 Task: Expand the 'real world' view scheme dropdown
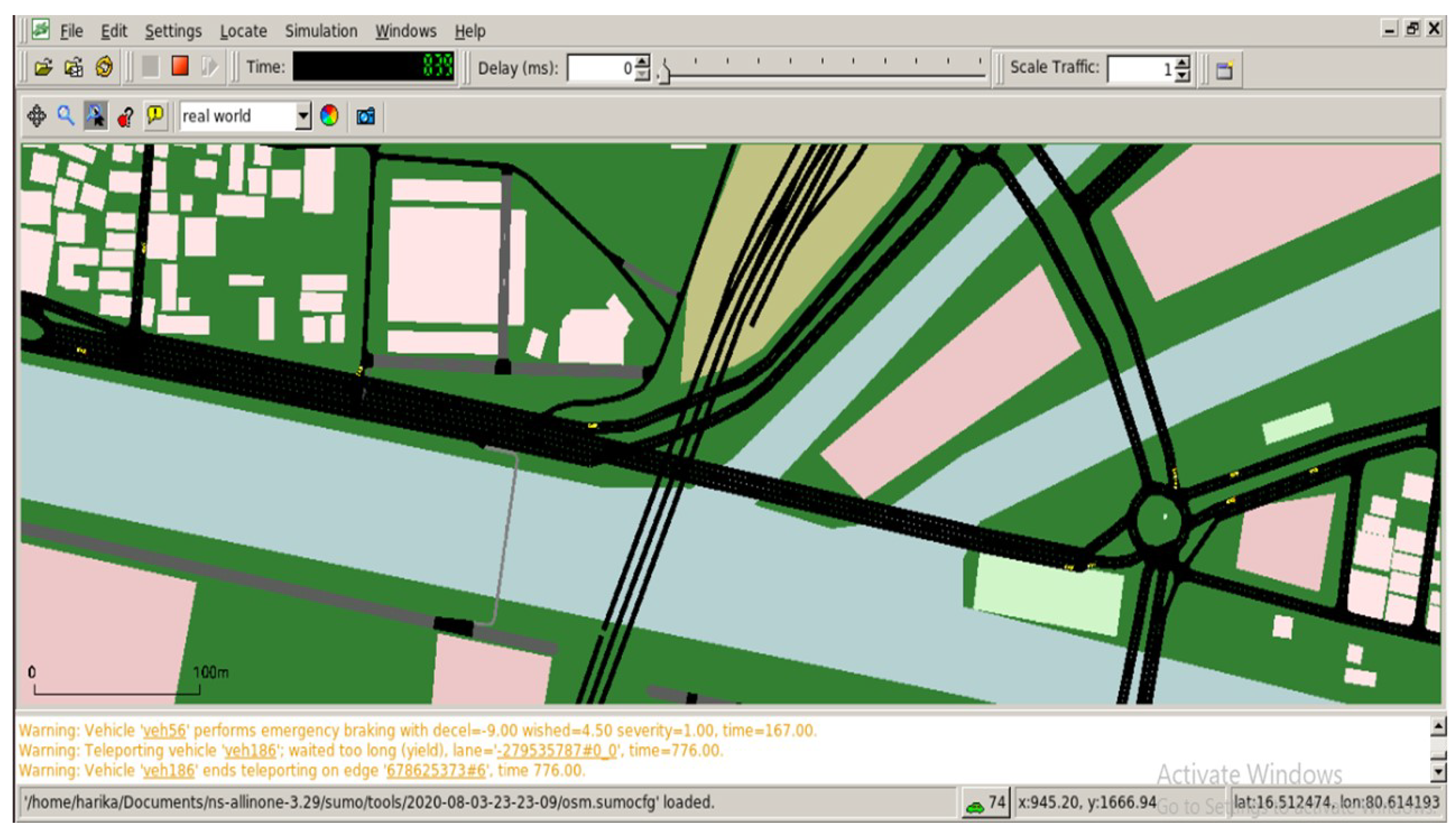coord(303,116)
